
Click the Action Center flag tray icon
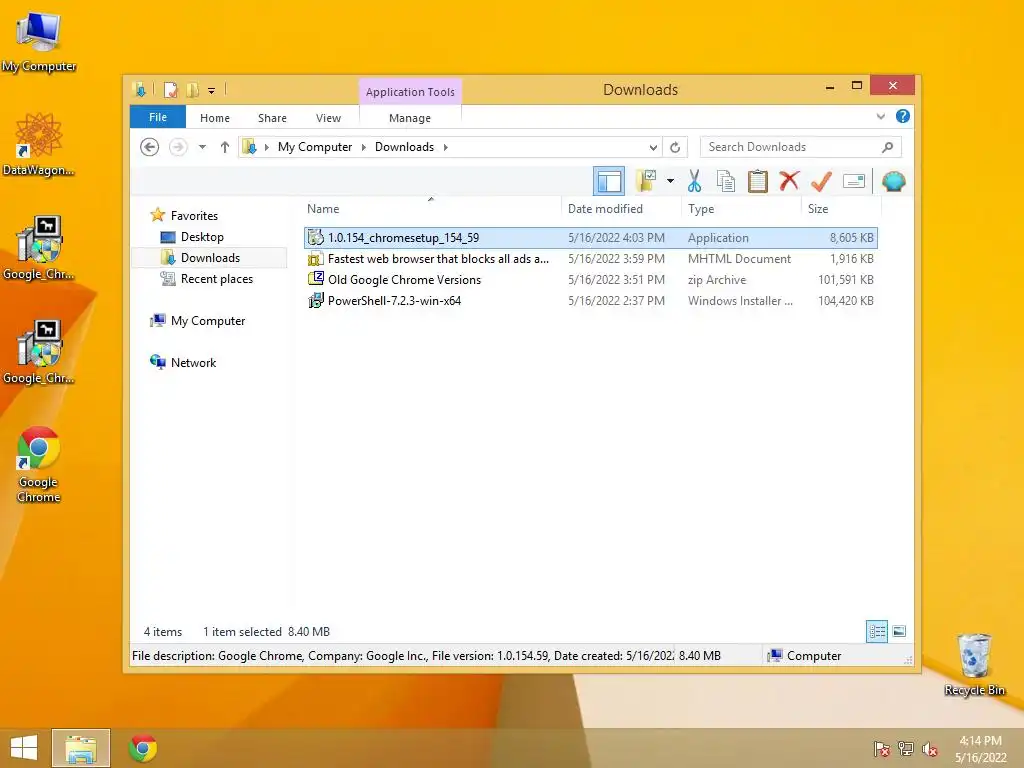pyautogui.click(x=882, y=749)
